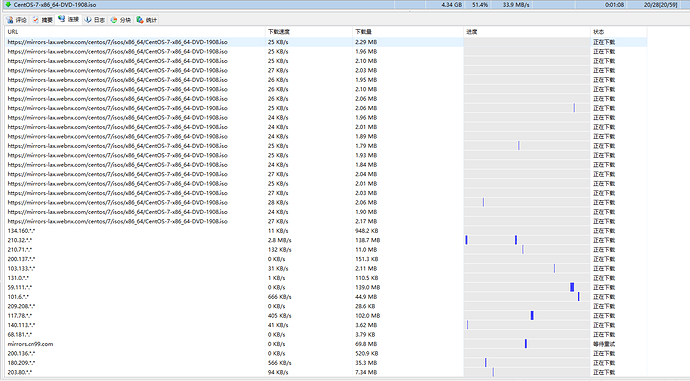Click the 等待重试 status of mirrors.cn99.com
Screen dimensions: 690x381
604,344
